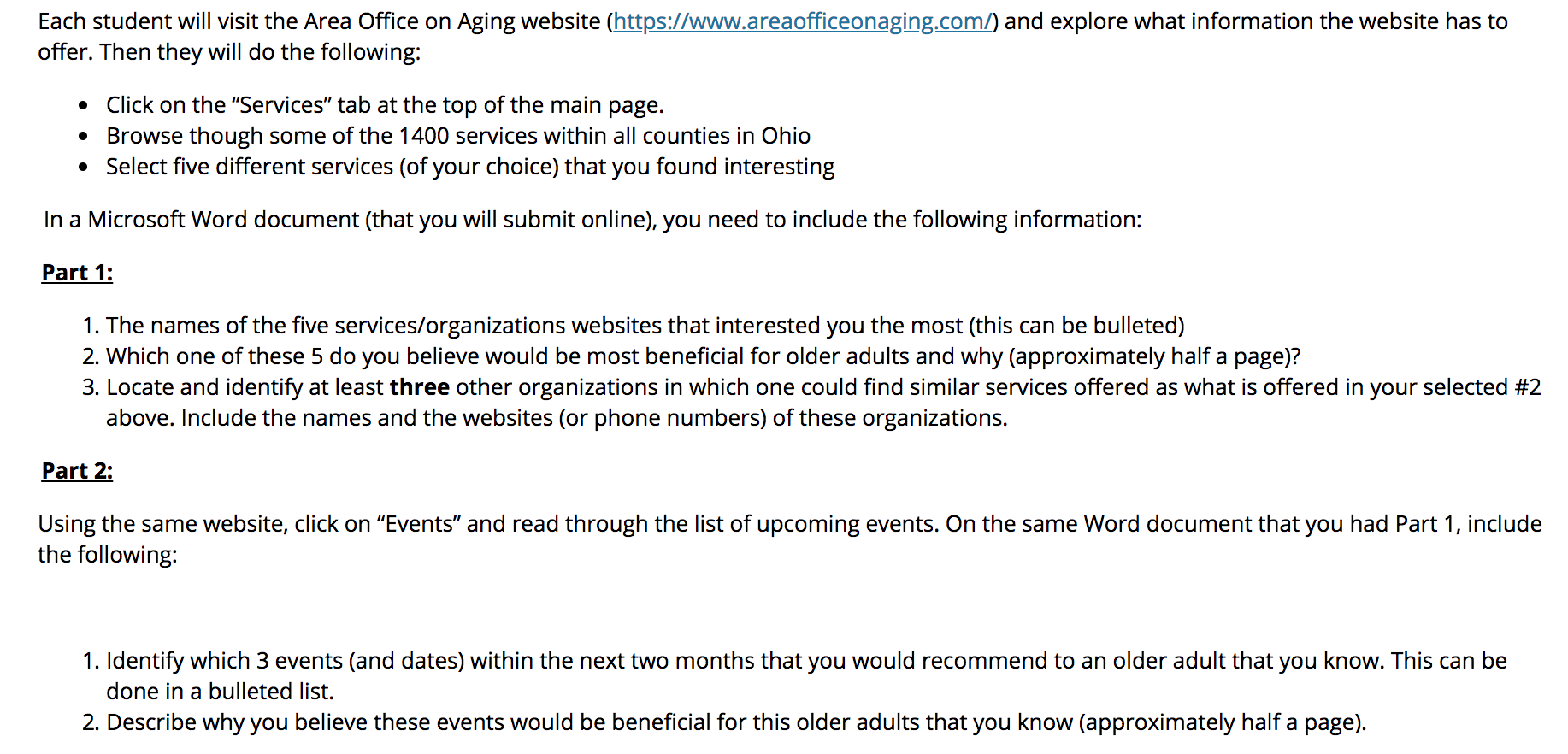Click the bold word "three"
This screenshot has height=754, width=1568.
(x=419, y=387)
